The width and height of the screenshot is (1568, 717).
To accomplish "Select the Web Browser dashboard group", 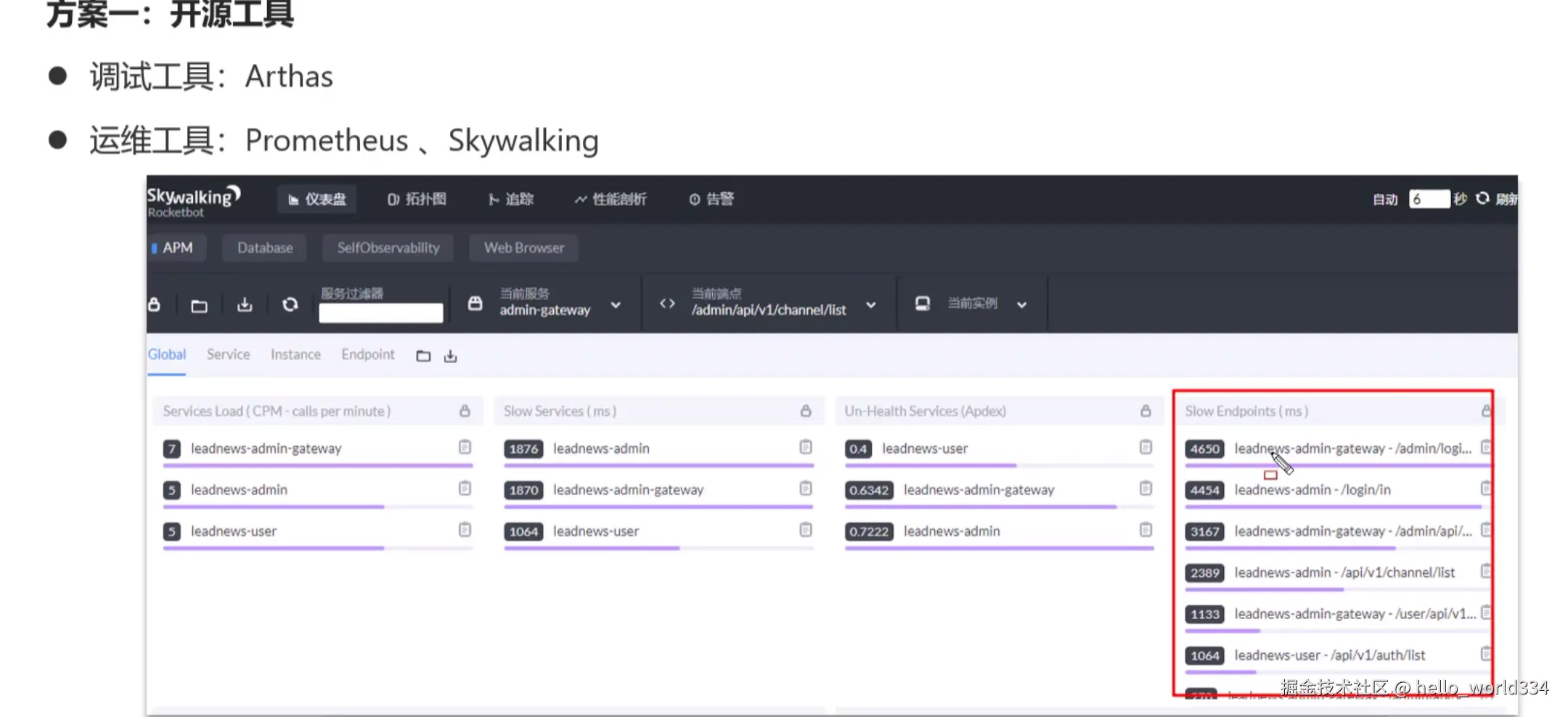I will (x=524, y=247).
